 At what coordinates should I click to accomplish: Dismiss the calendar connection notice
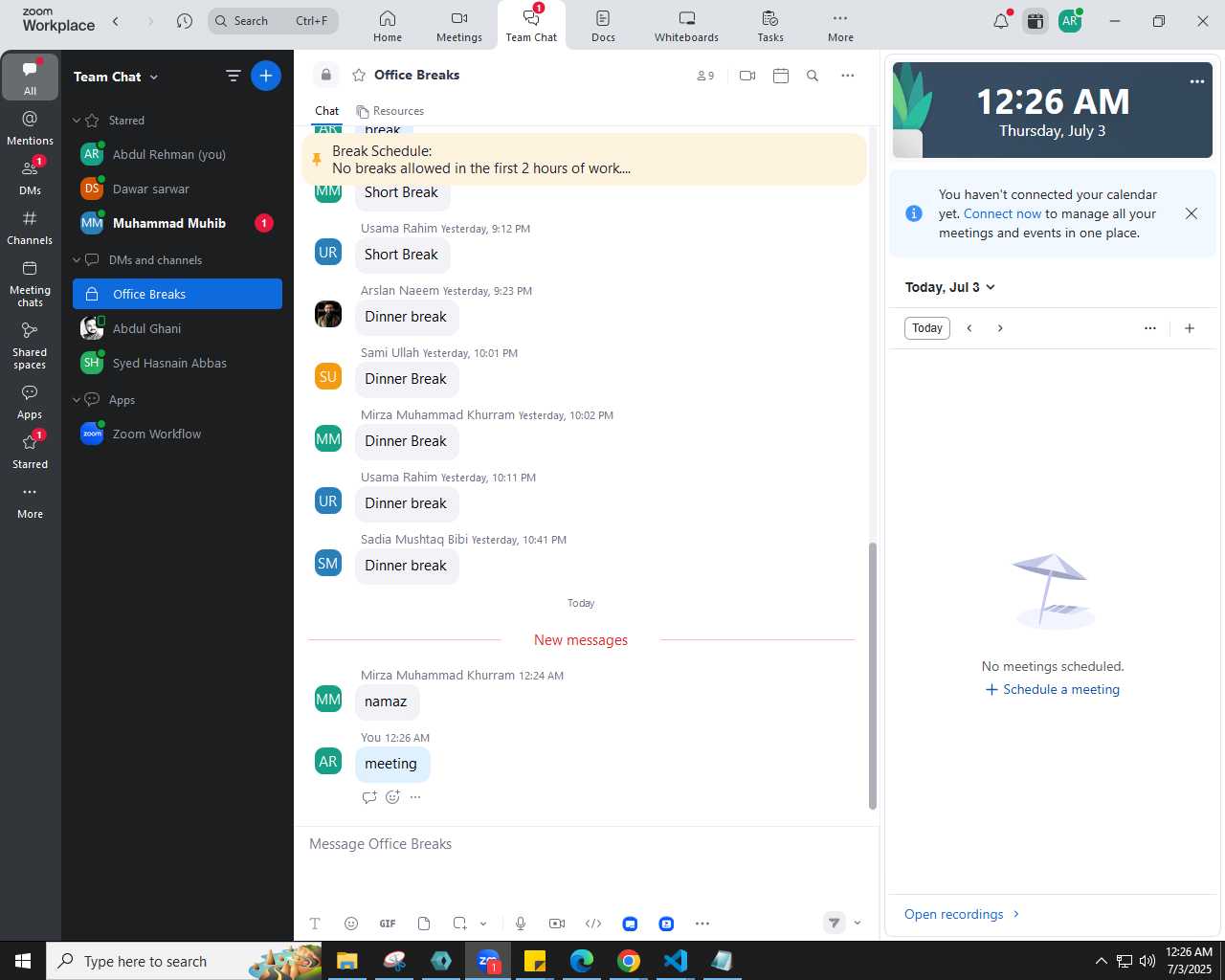(x=1192, y=213)
